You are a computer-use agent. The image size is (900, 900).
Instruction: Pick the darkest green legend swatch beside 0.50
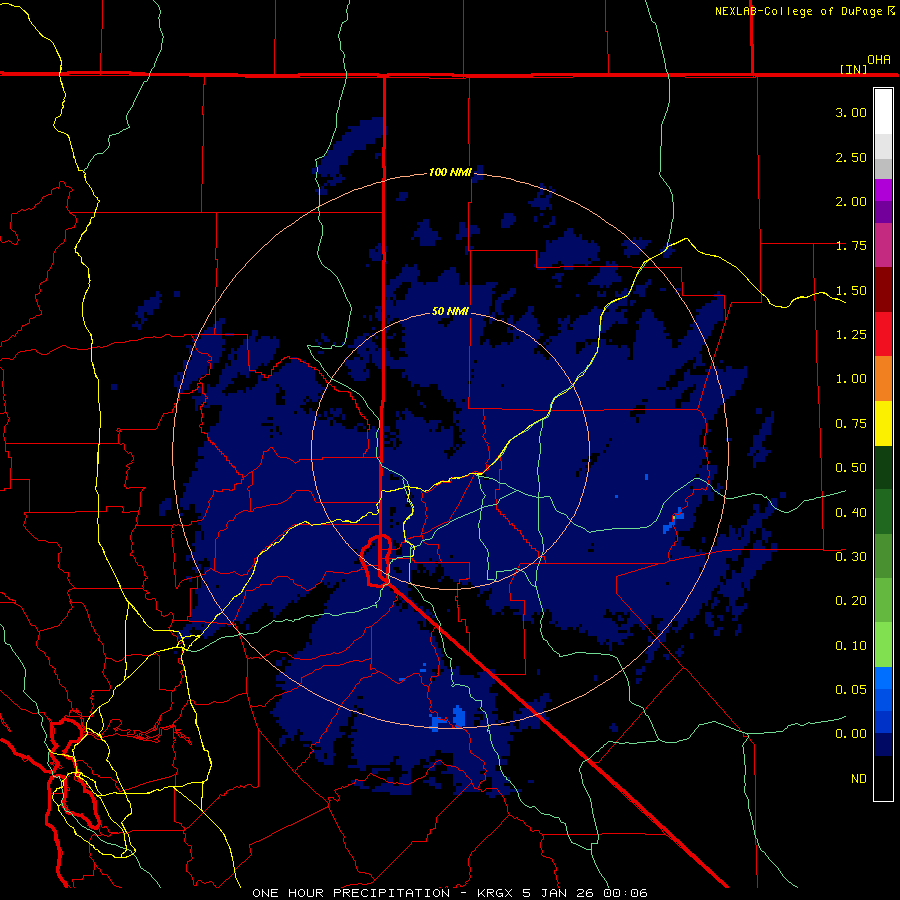pyautogui.click(x=883, y=468)
